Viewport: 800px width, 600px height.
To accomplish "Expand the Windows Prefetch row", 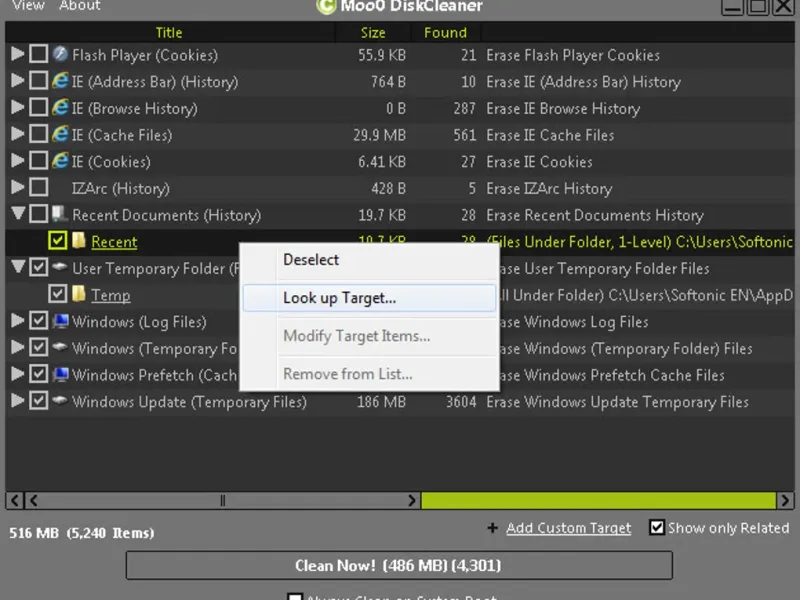I will click(x=18, y=373).
